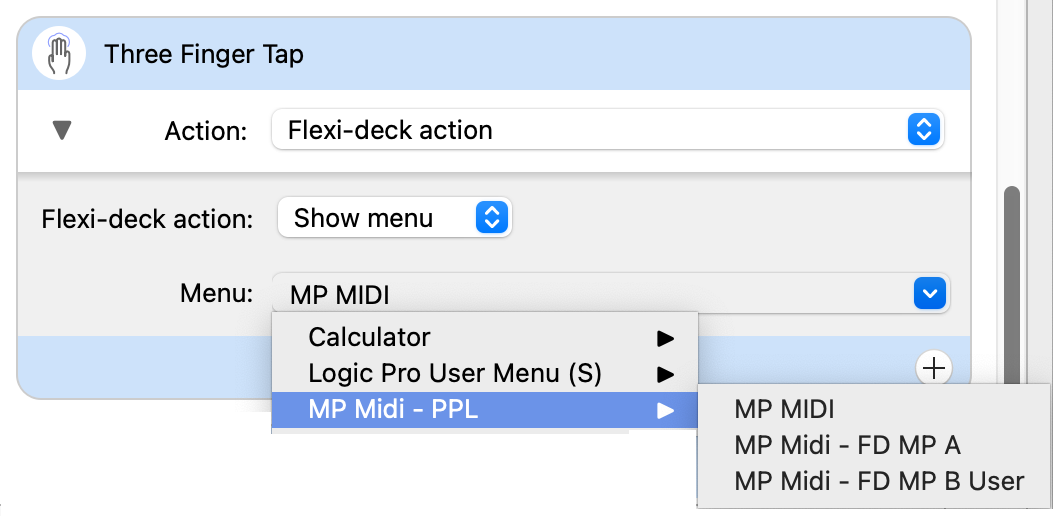Image resolution: width=1056 pixels, height=516 pixels.
Task: Click the submenu arrow beside Calculator
Action: pyautogui.click(x=665, y=339)
